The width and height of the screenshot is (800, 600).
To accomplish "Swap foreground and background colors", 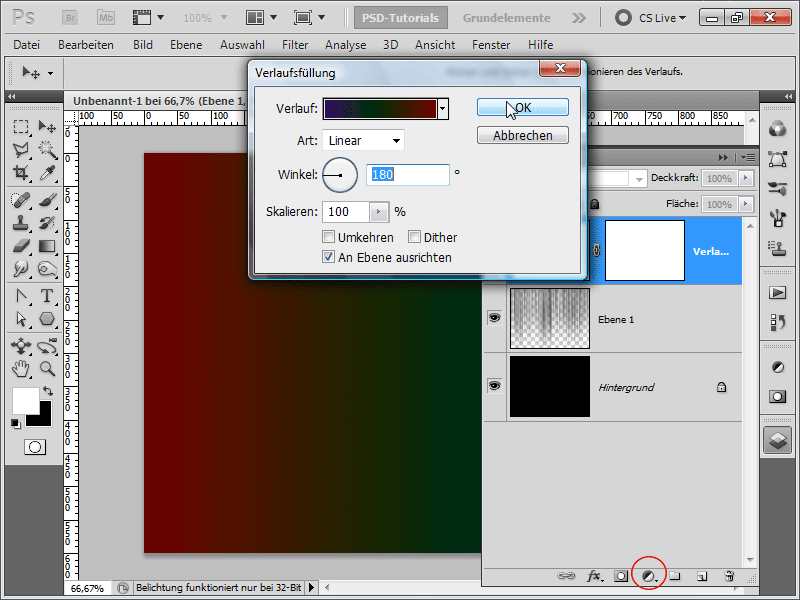I will point(47,391).
